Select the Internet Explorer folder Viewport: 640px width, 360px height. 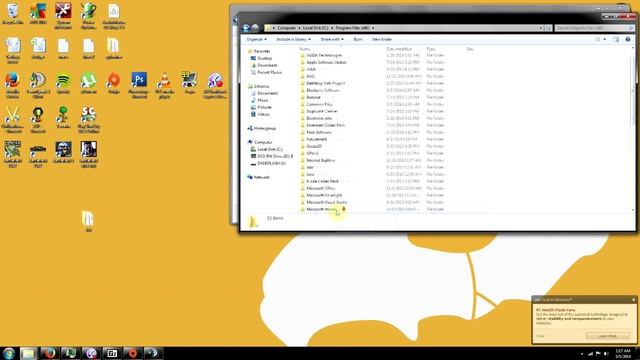click(320, 160)
